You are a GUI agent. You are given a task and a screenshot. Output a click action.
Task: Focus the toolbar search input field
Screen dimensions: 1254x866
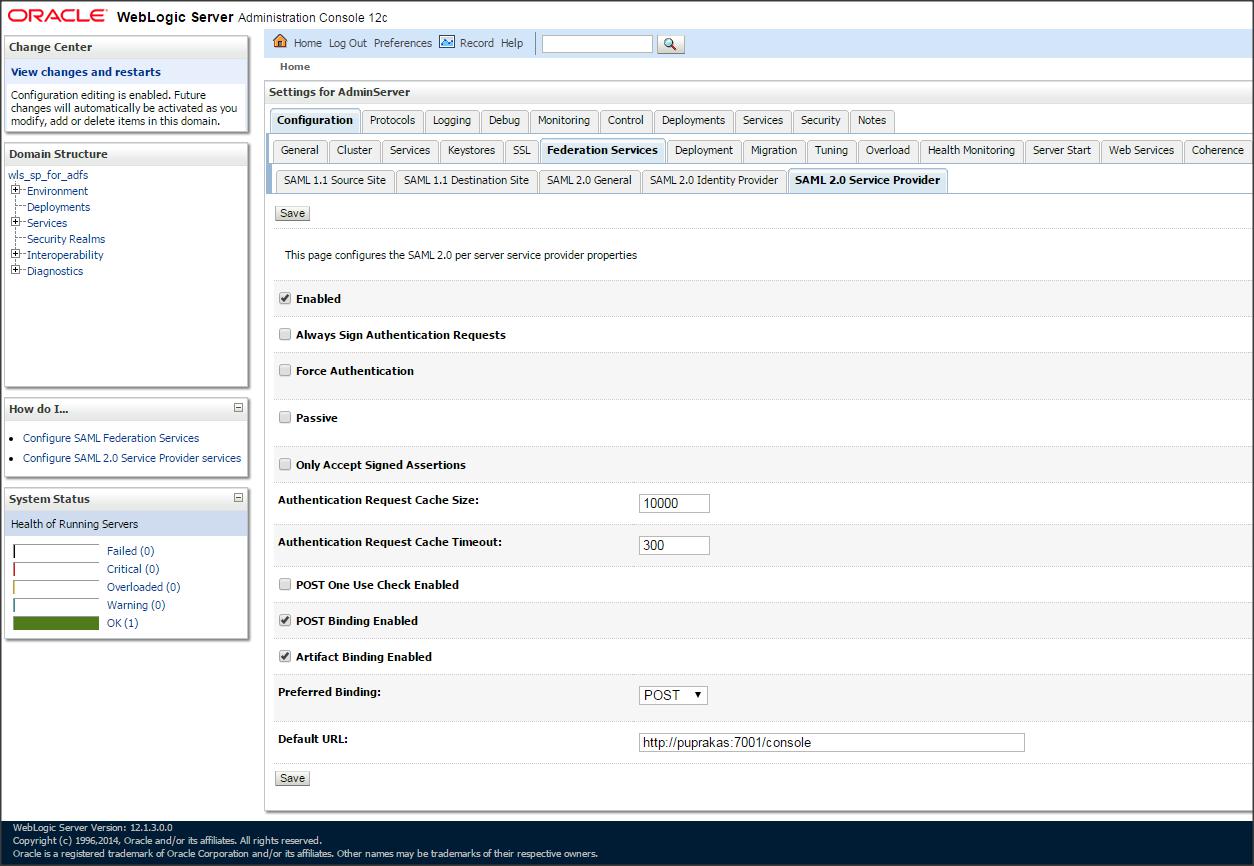pos(597,44)
